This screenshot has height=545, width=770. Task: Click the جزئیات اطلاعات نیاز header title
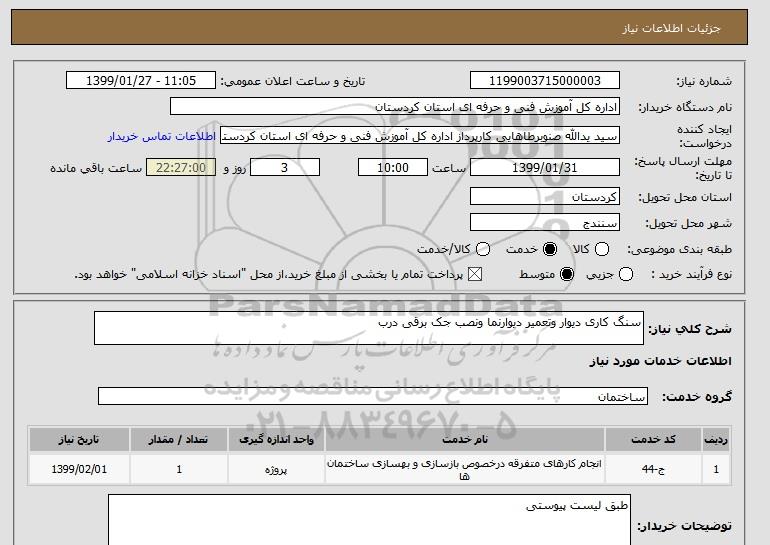671,28
